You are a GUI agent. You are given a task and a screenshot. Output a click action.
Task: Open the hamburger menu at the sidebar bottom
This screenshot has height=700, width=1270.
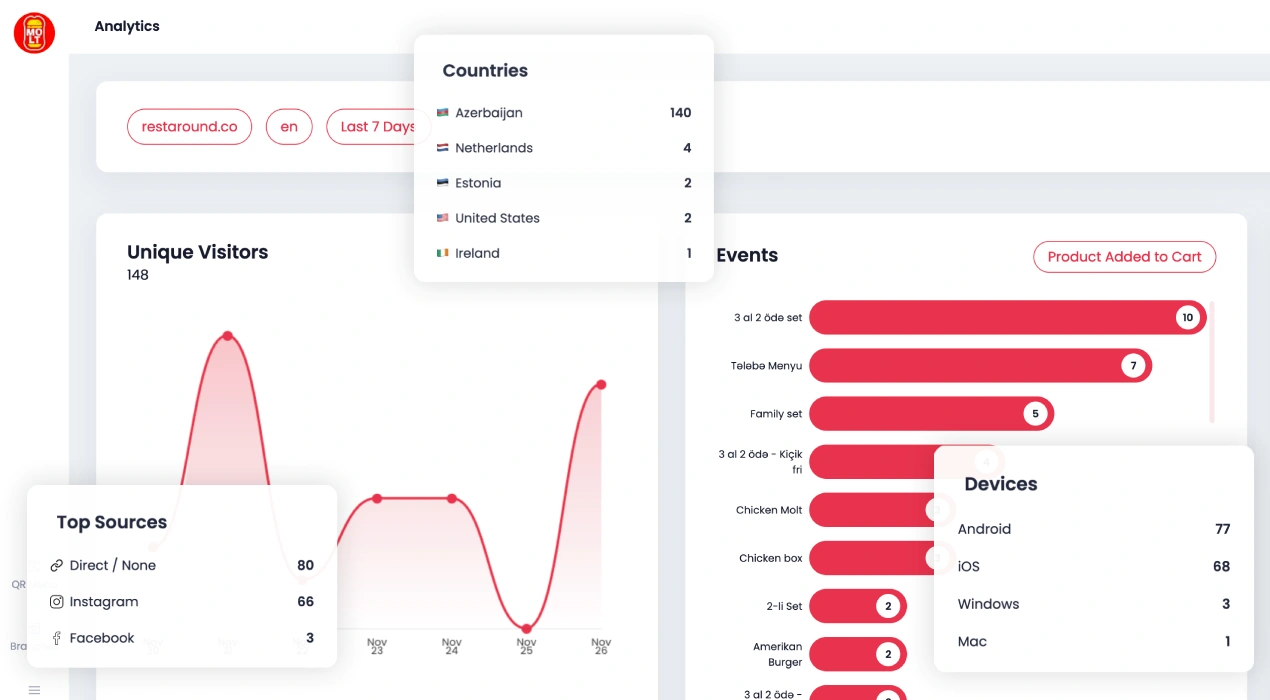(x=34, y=690)
